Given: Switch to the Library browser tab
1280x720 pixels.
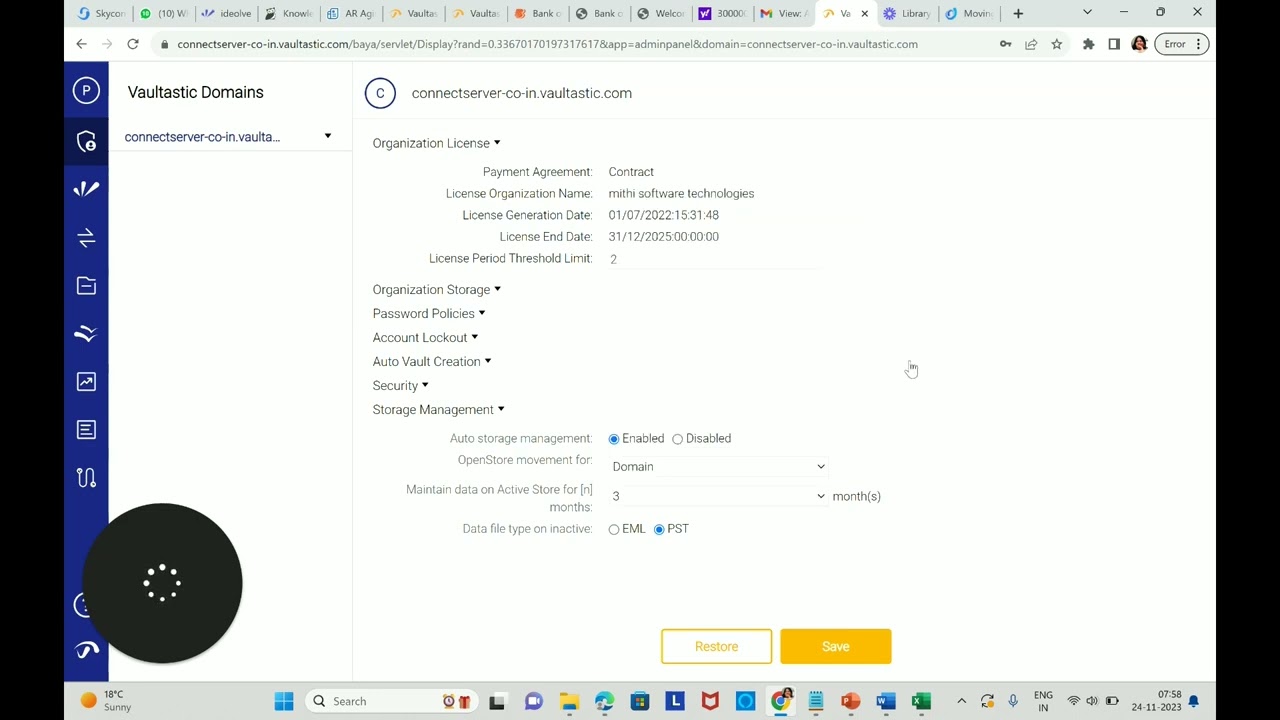Looking at the screenshot, I should [x=906, y=13].
